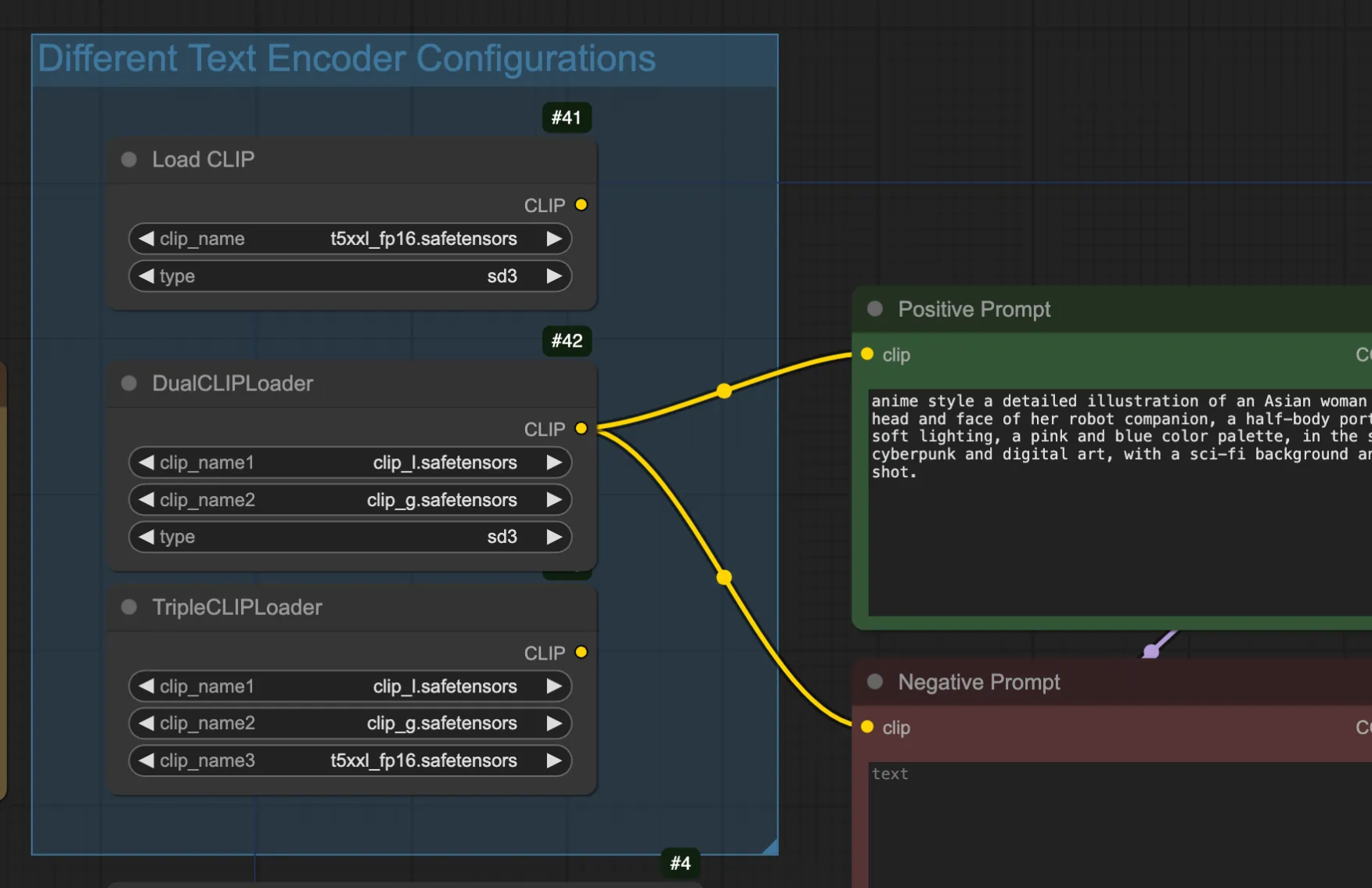The width and height of the screenshot is (1372, 888).
Task: Click the clip input dot on Positive Prompt
Action: tap(866, 354)
